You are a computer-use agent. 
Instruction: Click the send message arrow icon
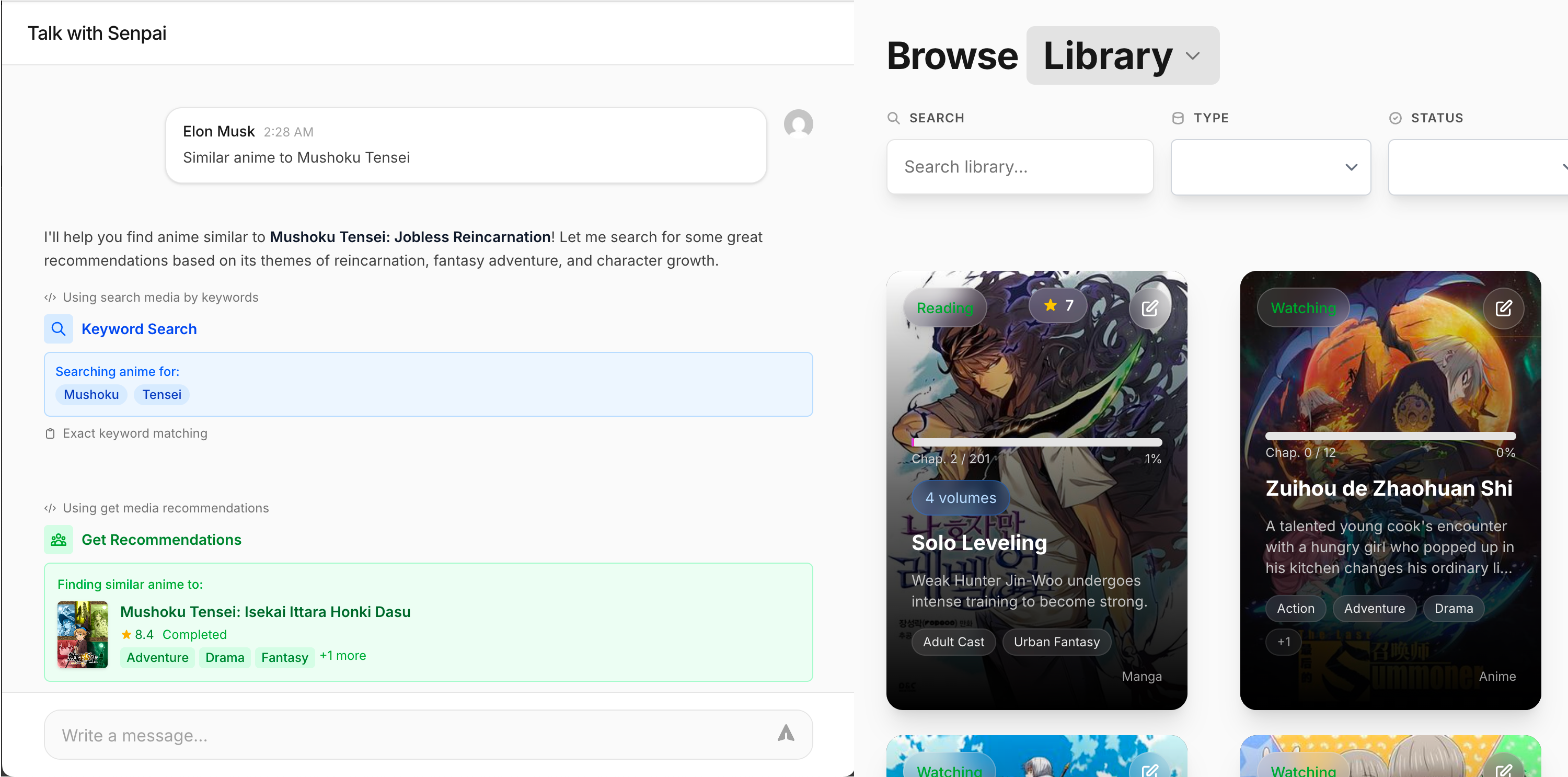coord(786,734)
